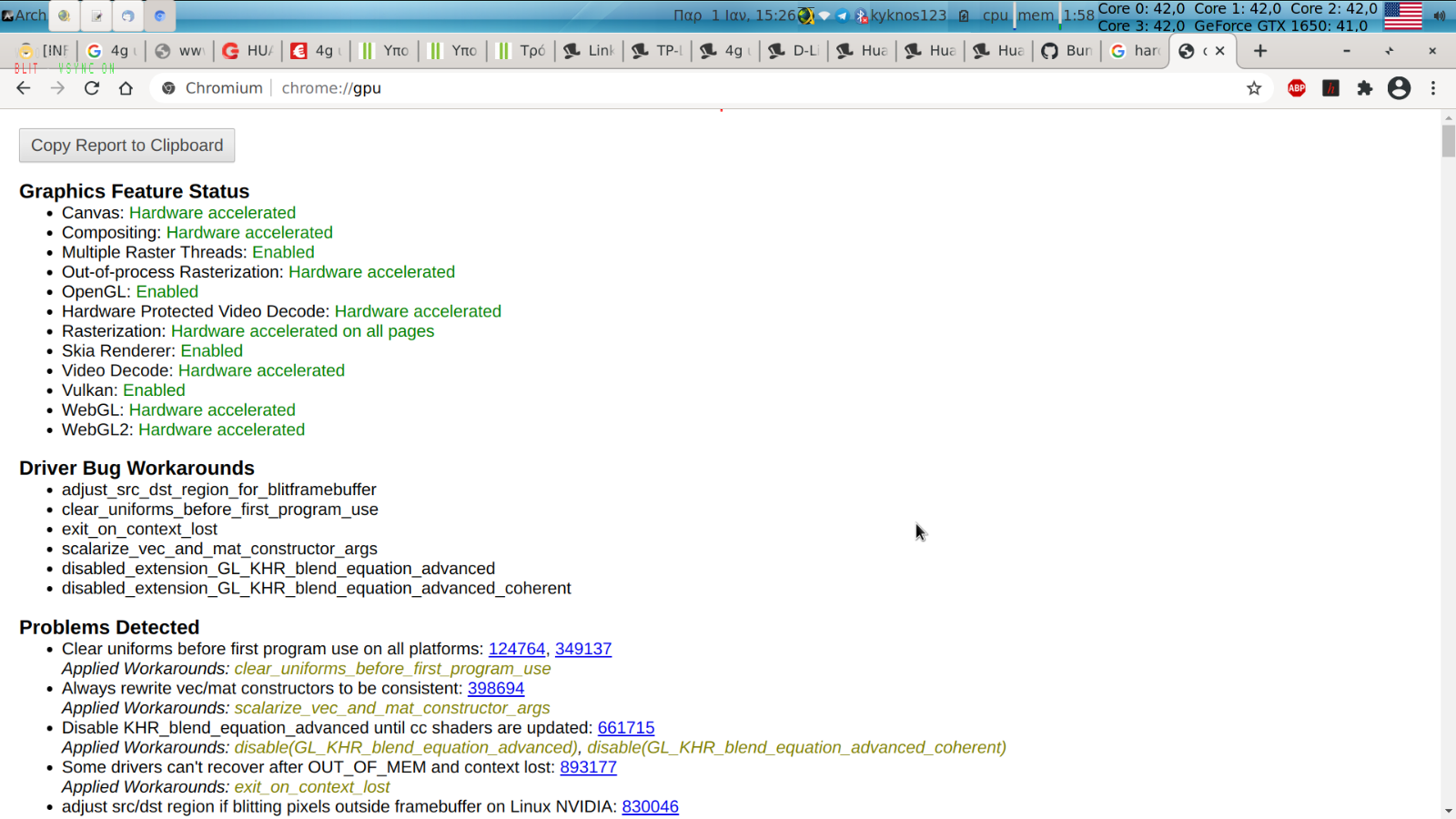Screen dimensions: 1456x819
Task: Open the Arch applications menu in the panel
Action: (x=24, y=15)
